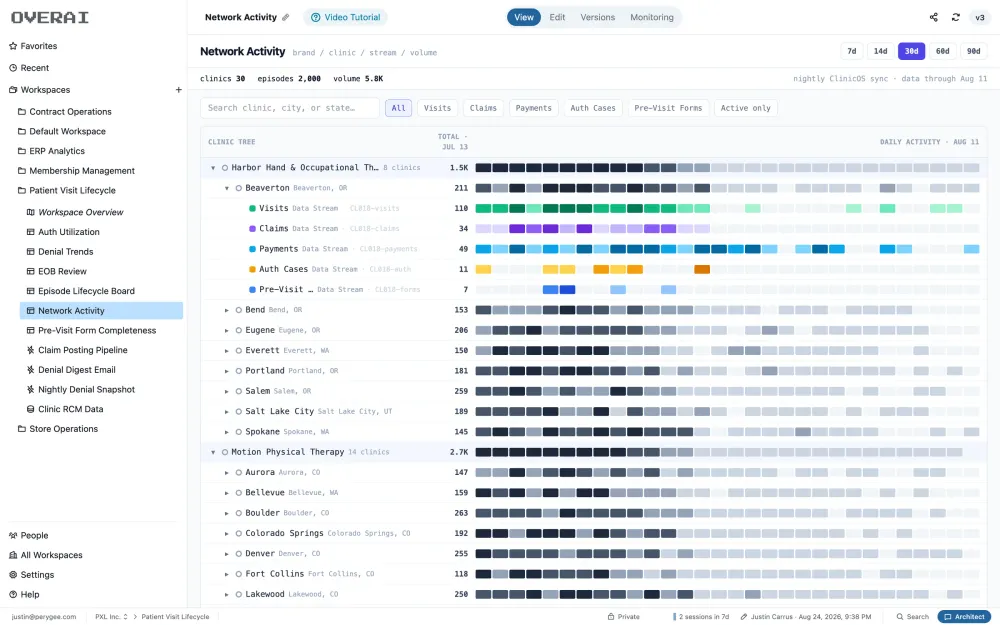Image resolution: width=1000 pixels, height=625 pixels.
Task: Select the 90d time range
Action: pos(974,51)
